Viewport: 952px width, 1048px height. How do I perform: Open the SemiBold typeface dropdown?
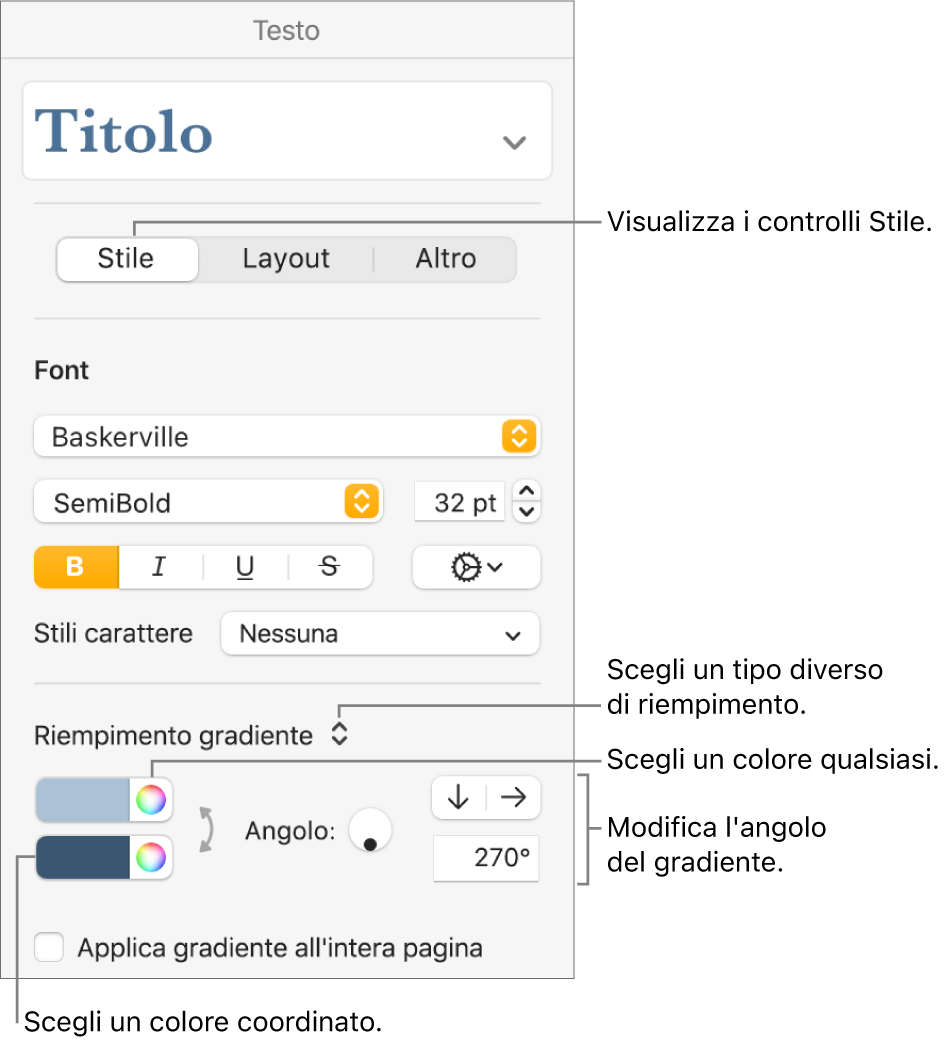[x=208, y=503]
